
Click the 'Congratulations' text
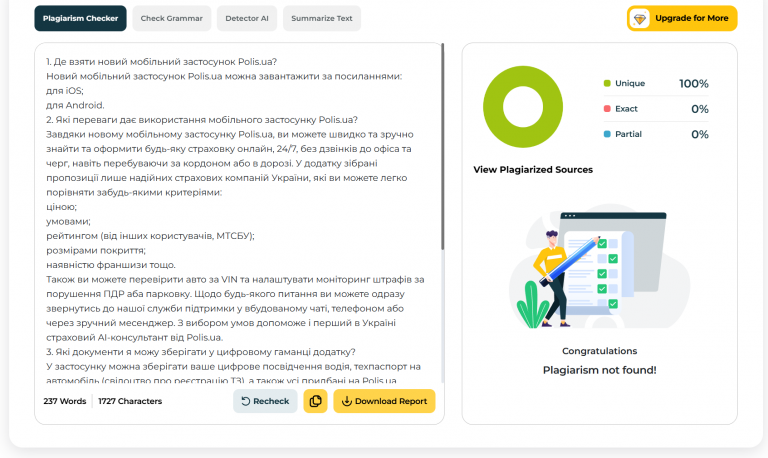(600, 351)
